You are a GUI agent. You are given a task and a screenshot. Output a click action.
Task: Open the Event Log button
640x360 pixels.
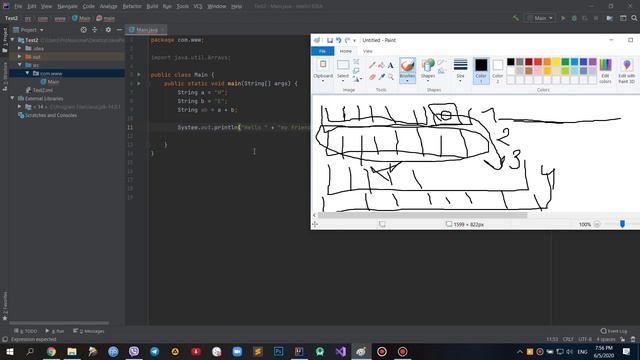(x=614, y=331)
